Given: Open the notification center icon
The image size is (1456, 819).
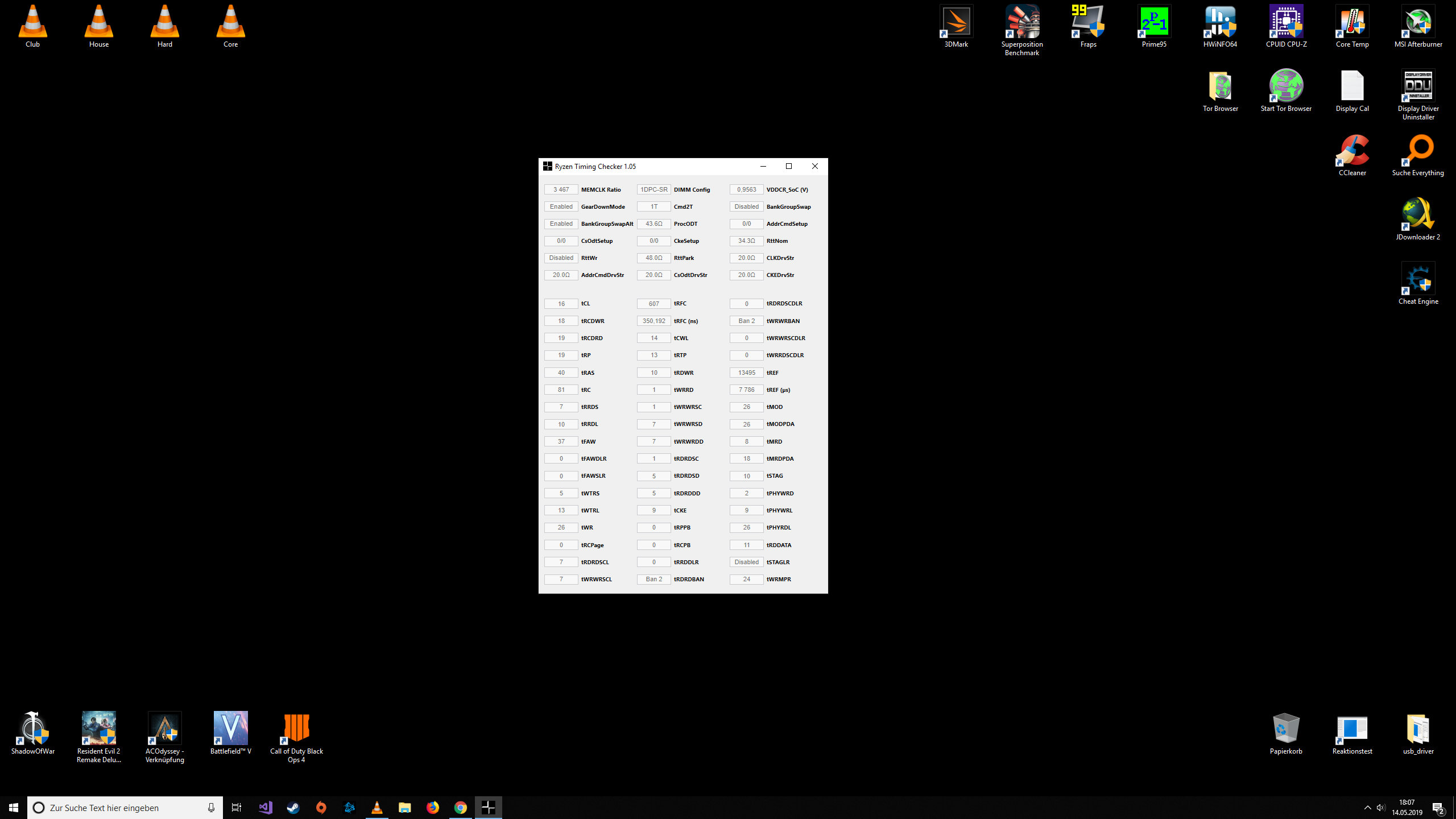Looking at the screenshot, I should pyautogui.click(x=1438, y=808).
